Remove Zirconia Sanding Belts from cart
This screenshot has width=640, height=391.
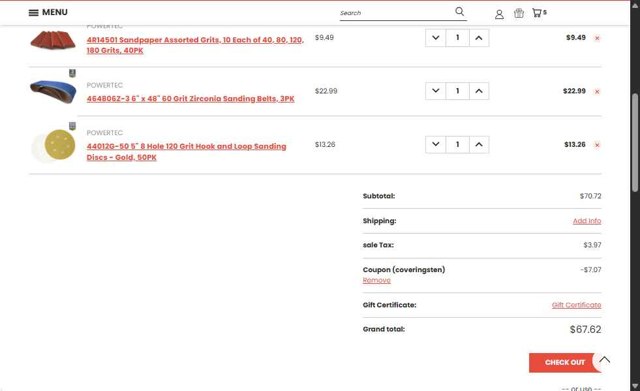(x=597, y=91)
